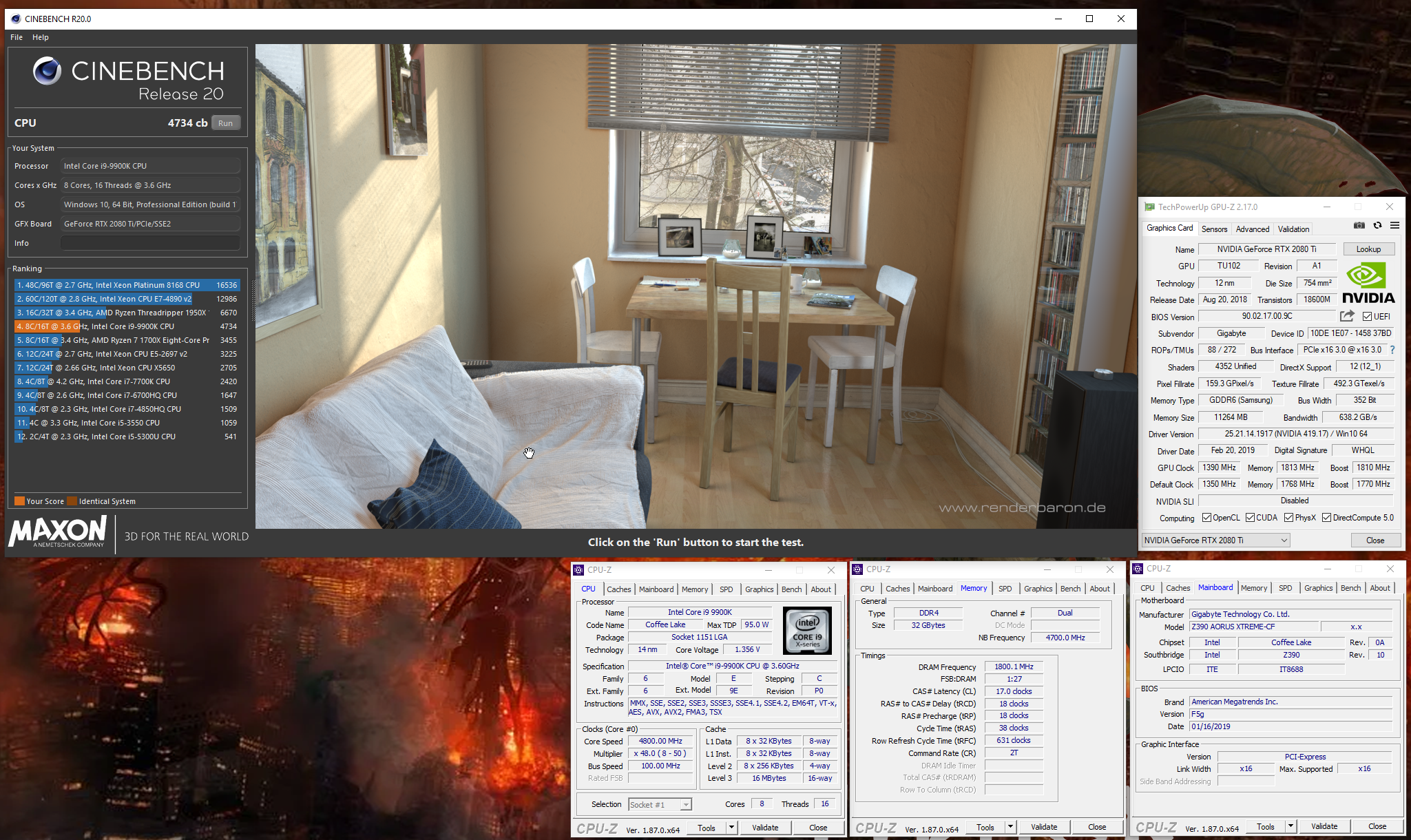Click the GPU-Z title bar app icon

(x=1149, y=207)
